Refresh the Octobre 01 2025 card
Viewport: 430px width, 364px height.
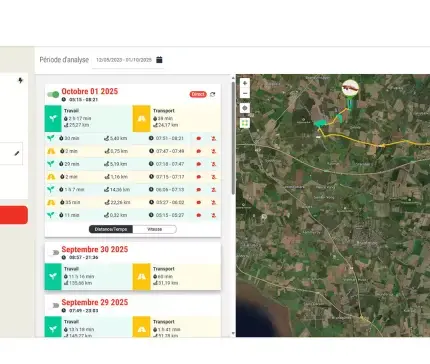coord(213,94)
